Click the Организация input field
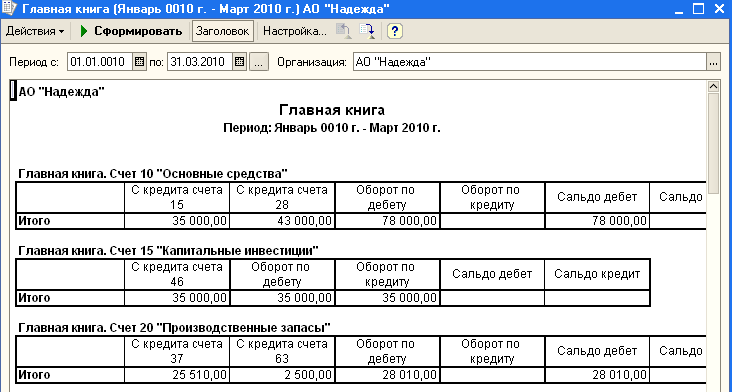This screenshot has width=732, height=392. pyautogui.click(x=530, y=62)
